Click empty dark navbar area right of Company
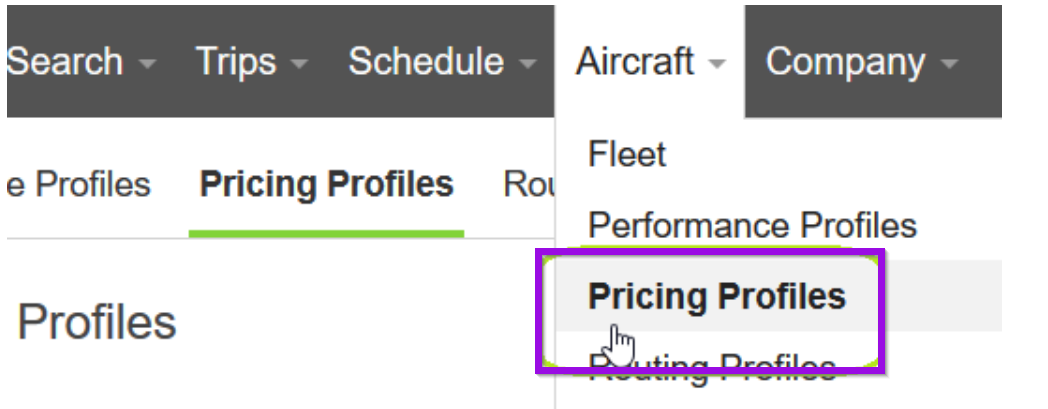The image size is (1048, 409). pos(982,61)
